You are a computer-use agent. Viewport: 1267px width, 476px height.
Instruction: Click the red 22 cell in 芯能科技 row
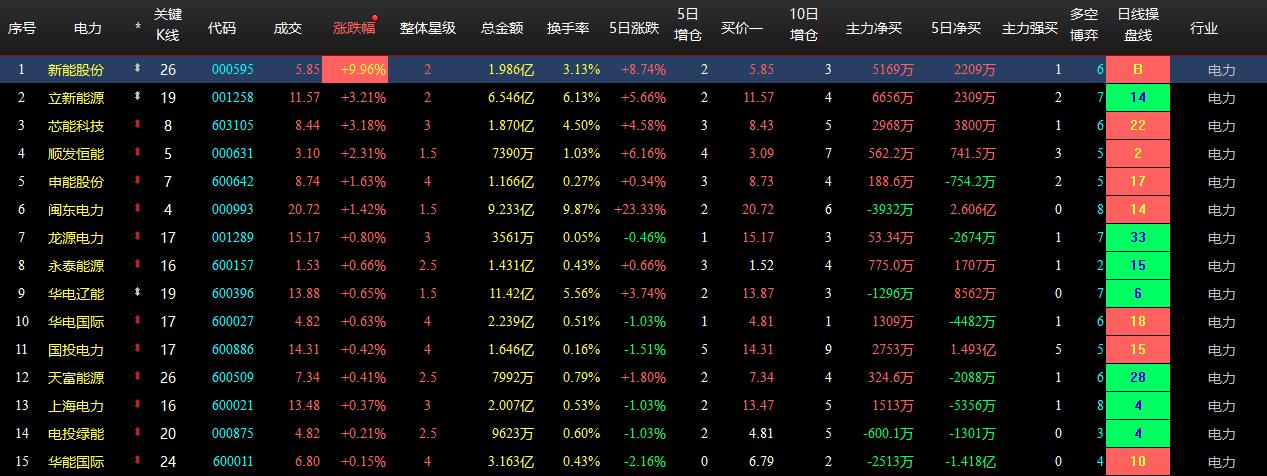click(1138, 126)
